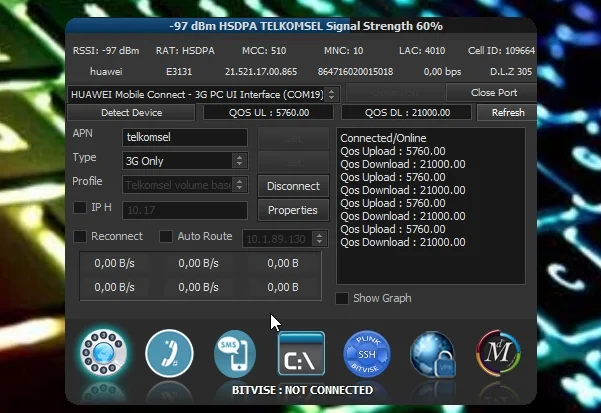The height and width of the screenshot is (413, 601).
Task: Click the M logo icon
Action: [498, 353]
